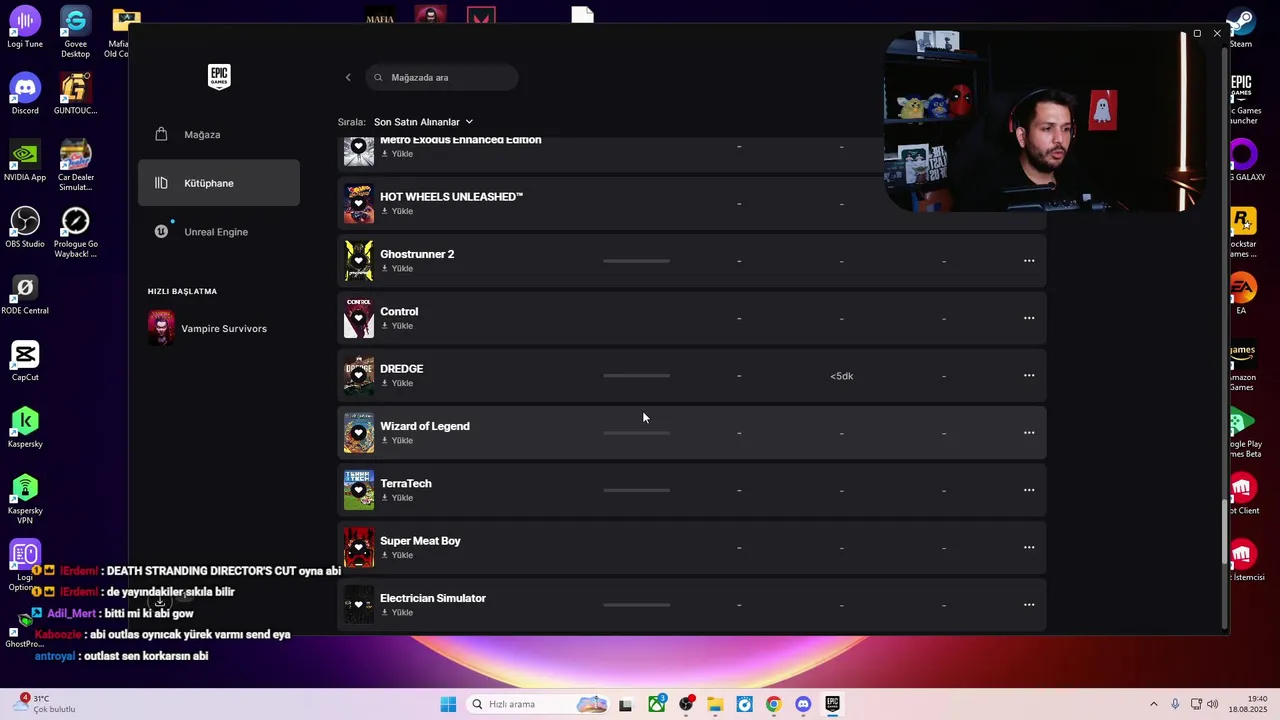The height and width of the screenshot is (720, 1280).
Task: Open File Explorer from the taskbar
Action: 715,704
